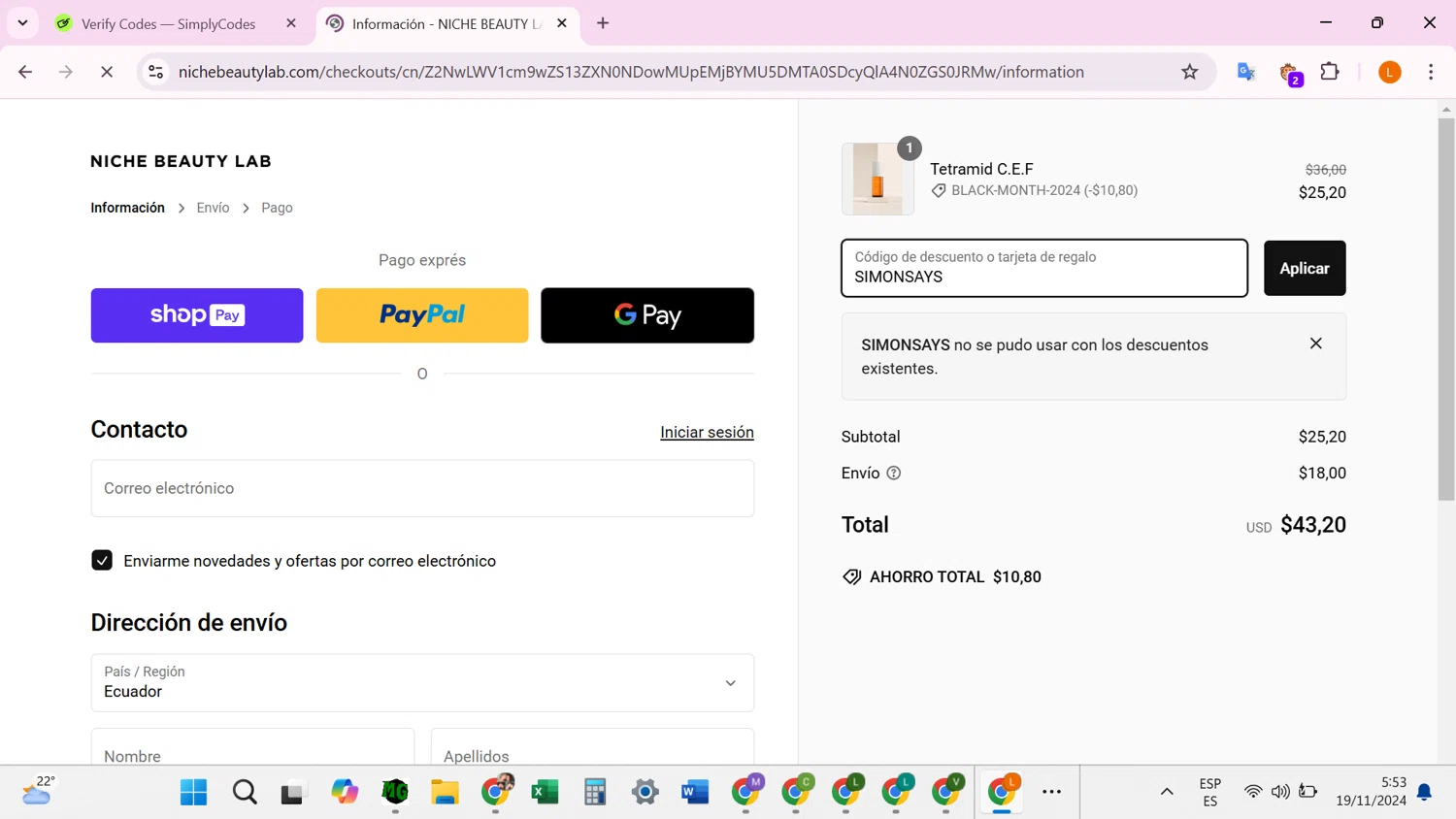
Task: Open the SimplyCodes extension with badge 2
Action: tap(1290, 73)
